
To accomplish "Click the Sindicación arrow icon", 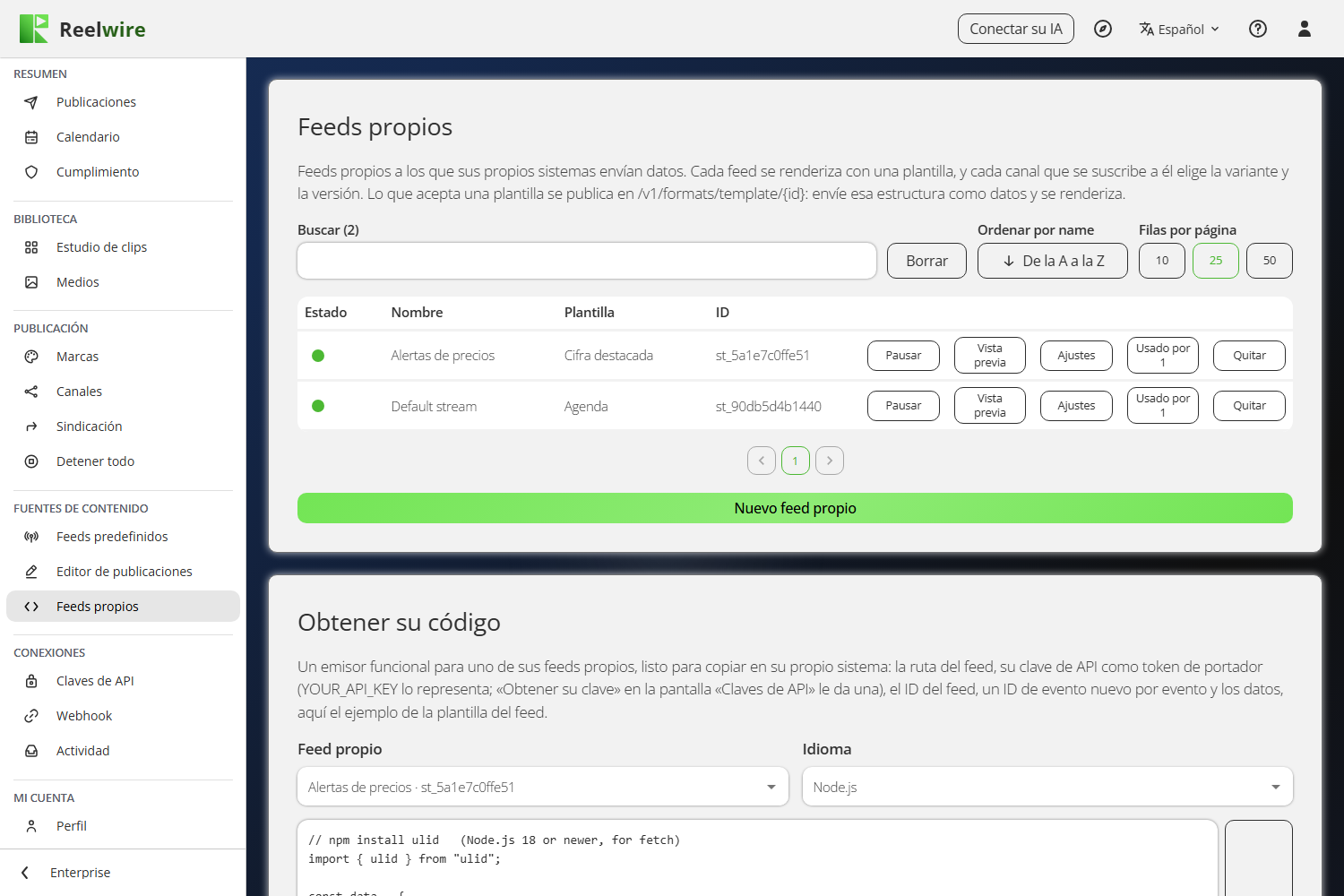I will click(31, 426).
